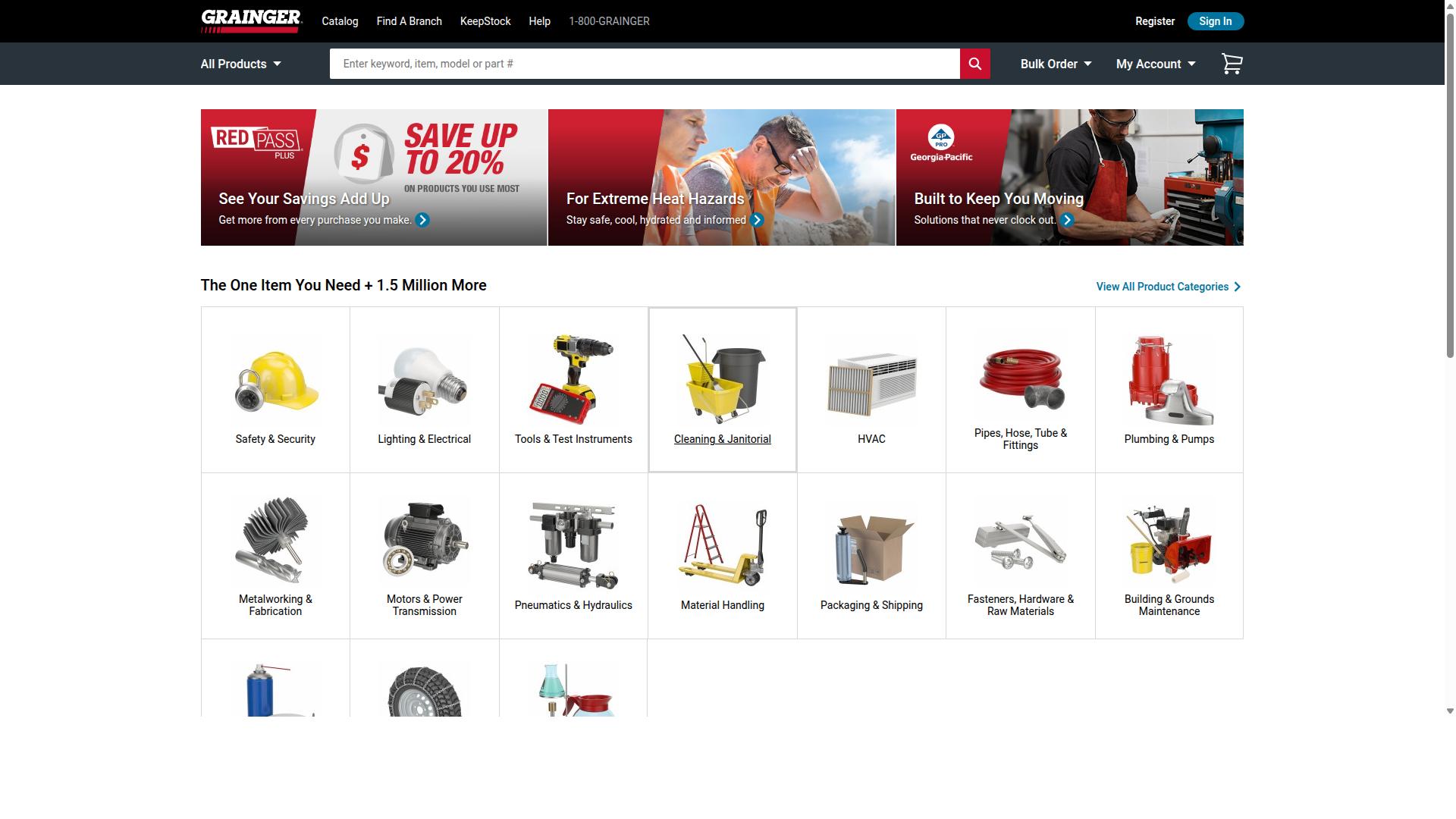Viewport: 1456px width, 819px height.
Task: Open the shopping cart icon
Action: 1232,64
